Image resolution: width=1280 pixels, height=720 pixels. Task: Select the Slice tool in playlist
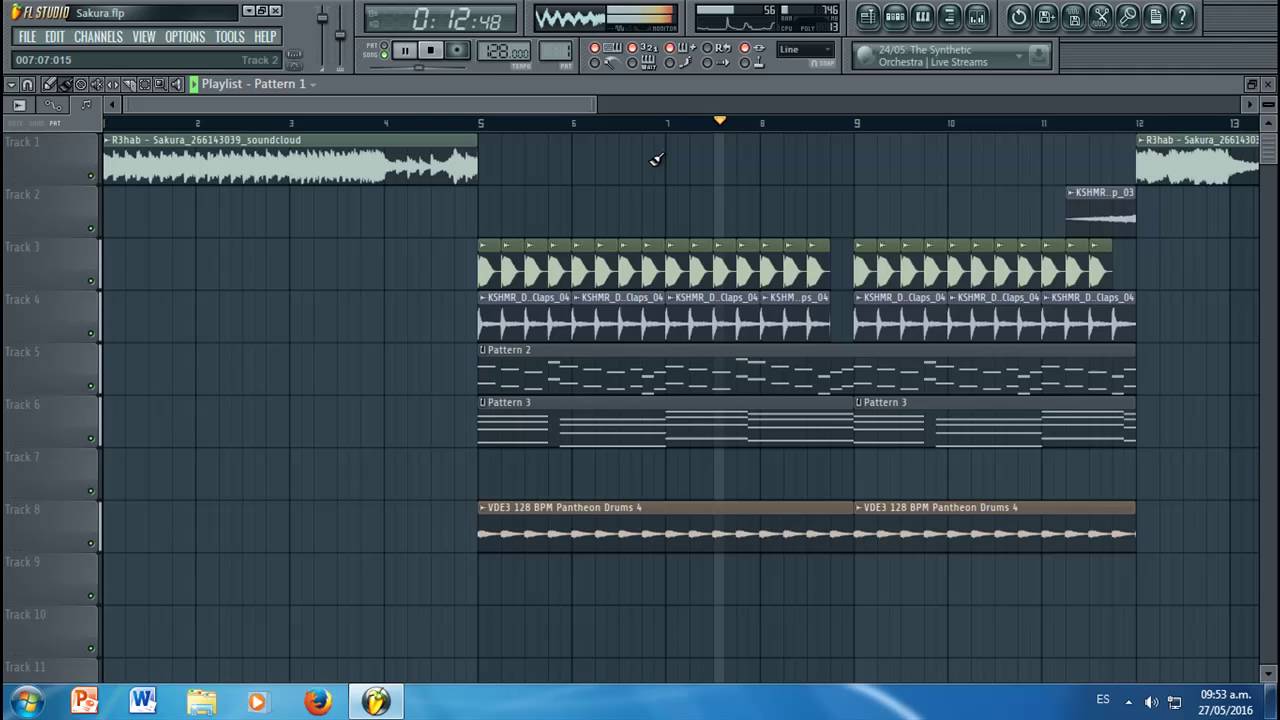pos(128,84)
